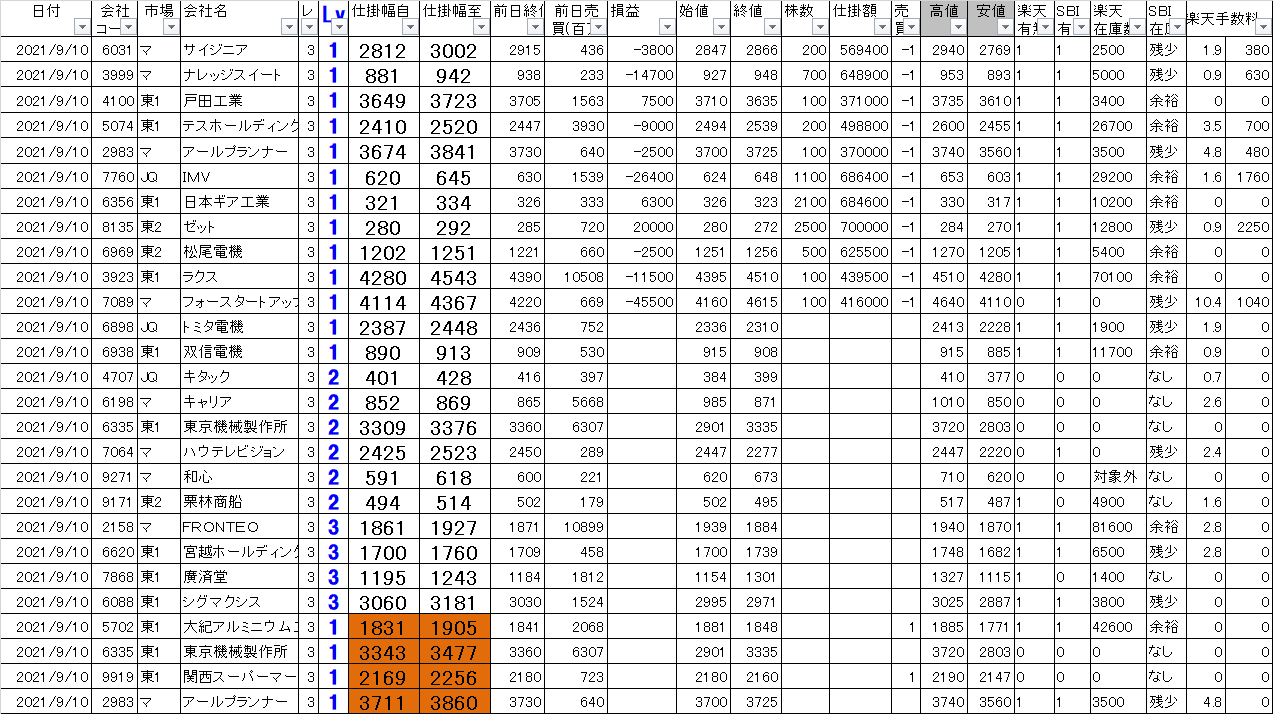Screen dimensions: 1273x714
Task: Open the 仕掛幅至 column filter dropdown
Action: [x=482, y=29]
